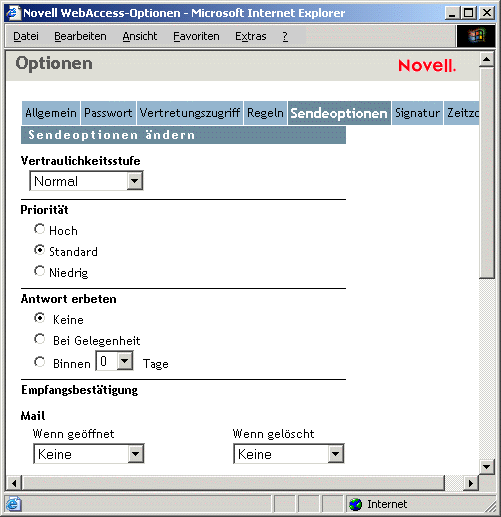Click the horizontal scrollbar right arrow
Screen dimensions: 501x517
click(471, 483)
